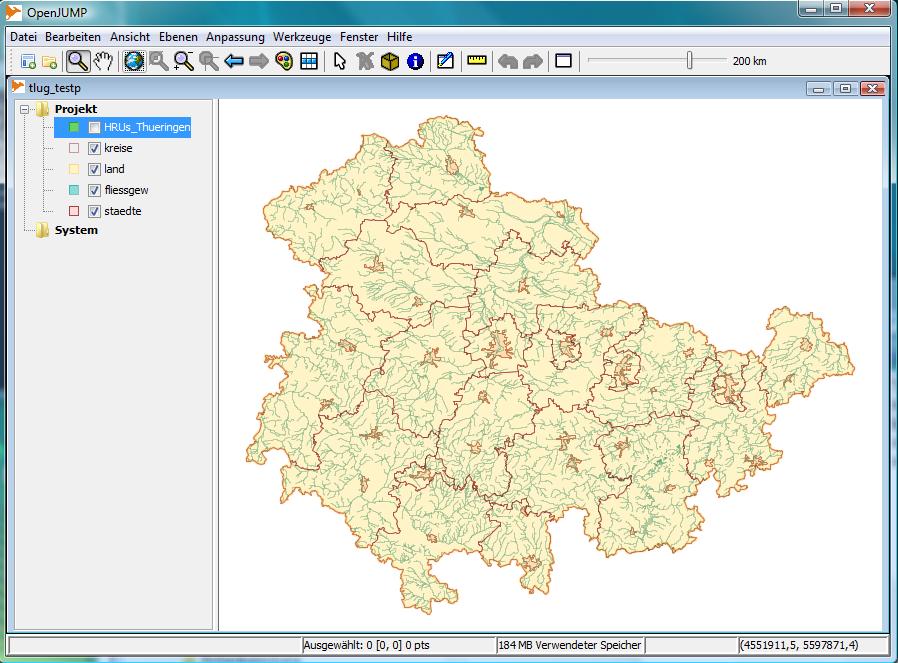Open the Ebenen menu
This screenshot has height=663, width=898.
[179, 36]
